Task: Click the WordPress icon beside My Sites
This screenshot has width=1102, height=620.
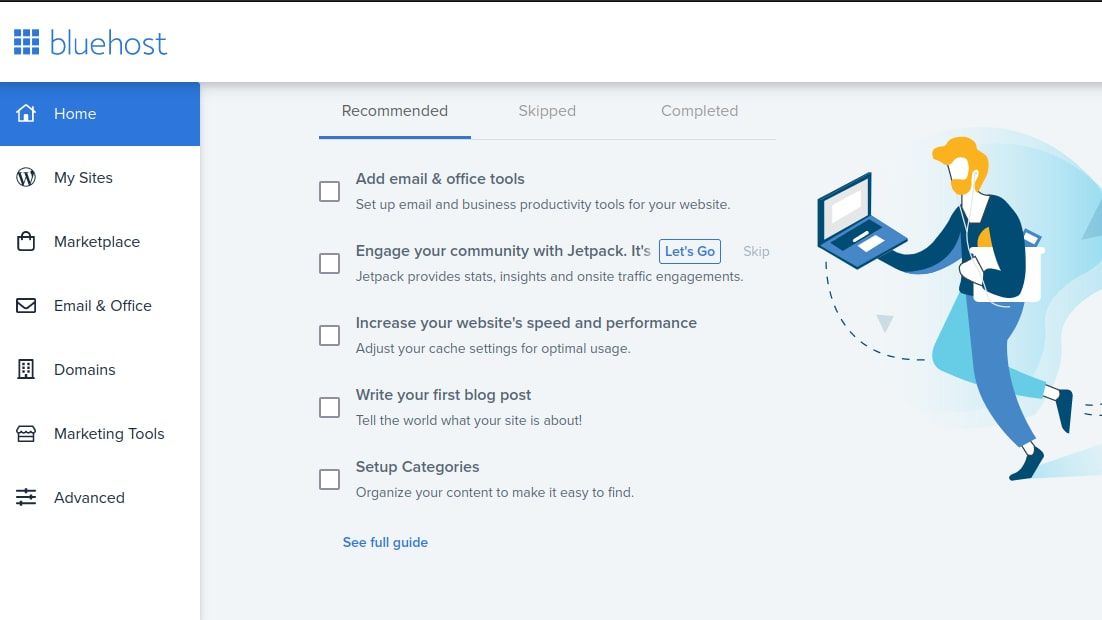Action: pos(26,178)
